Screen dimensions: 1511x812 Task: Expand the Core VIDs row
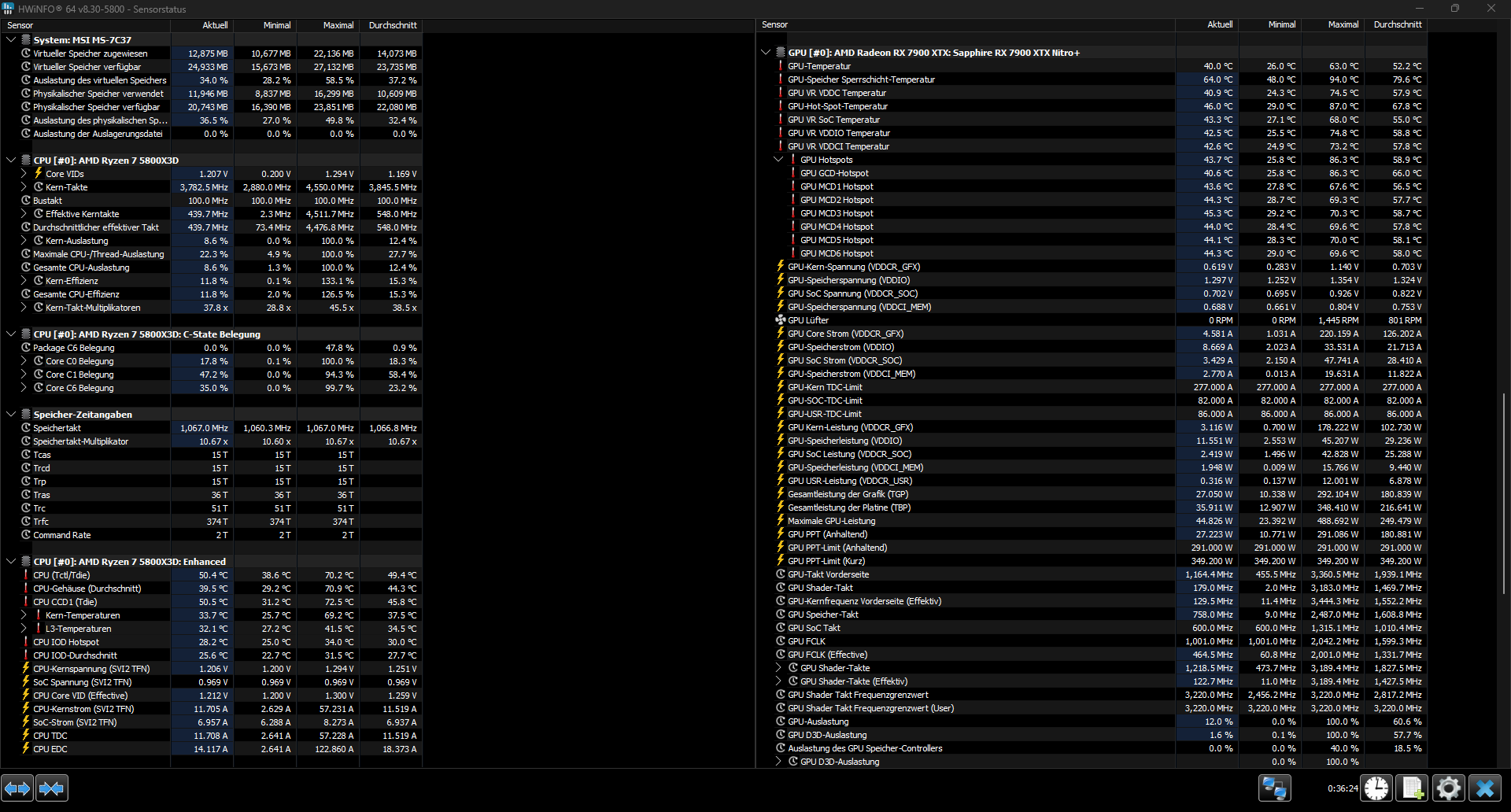24,174
